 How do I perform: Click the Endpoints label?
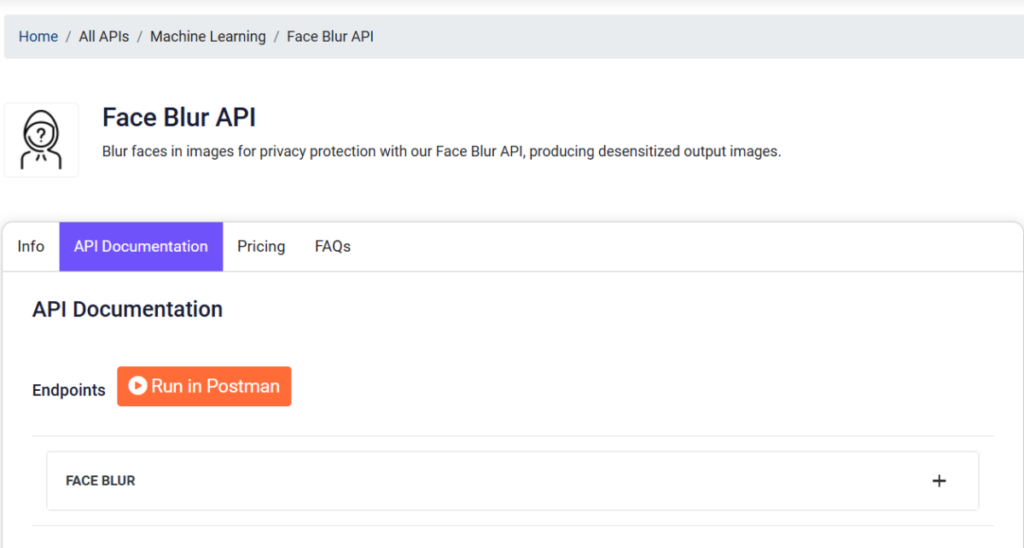[69, 390]
